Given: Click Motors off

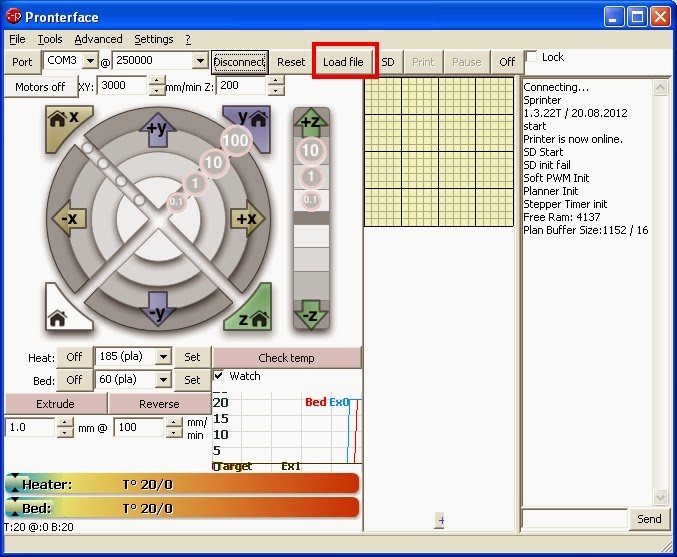Looking at the screenshot, I should 40,87.
